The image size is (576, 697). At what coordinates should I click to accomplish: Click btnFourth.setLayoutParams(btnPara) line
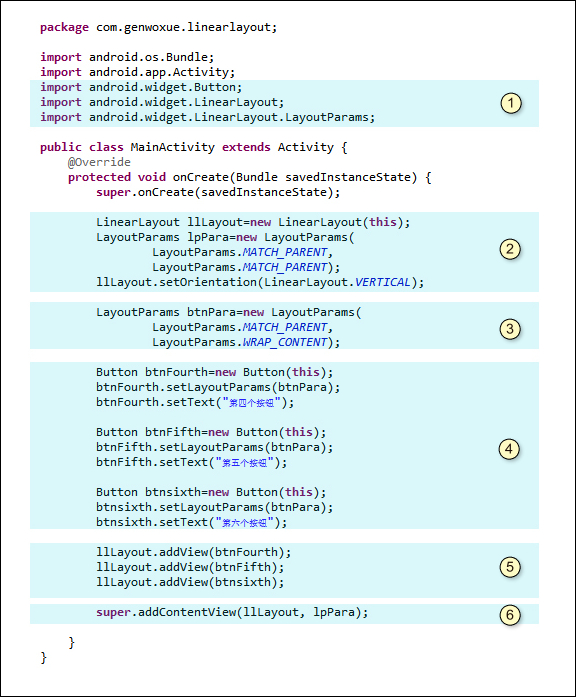218,387
